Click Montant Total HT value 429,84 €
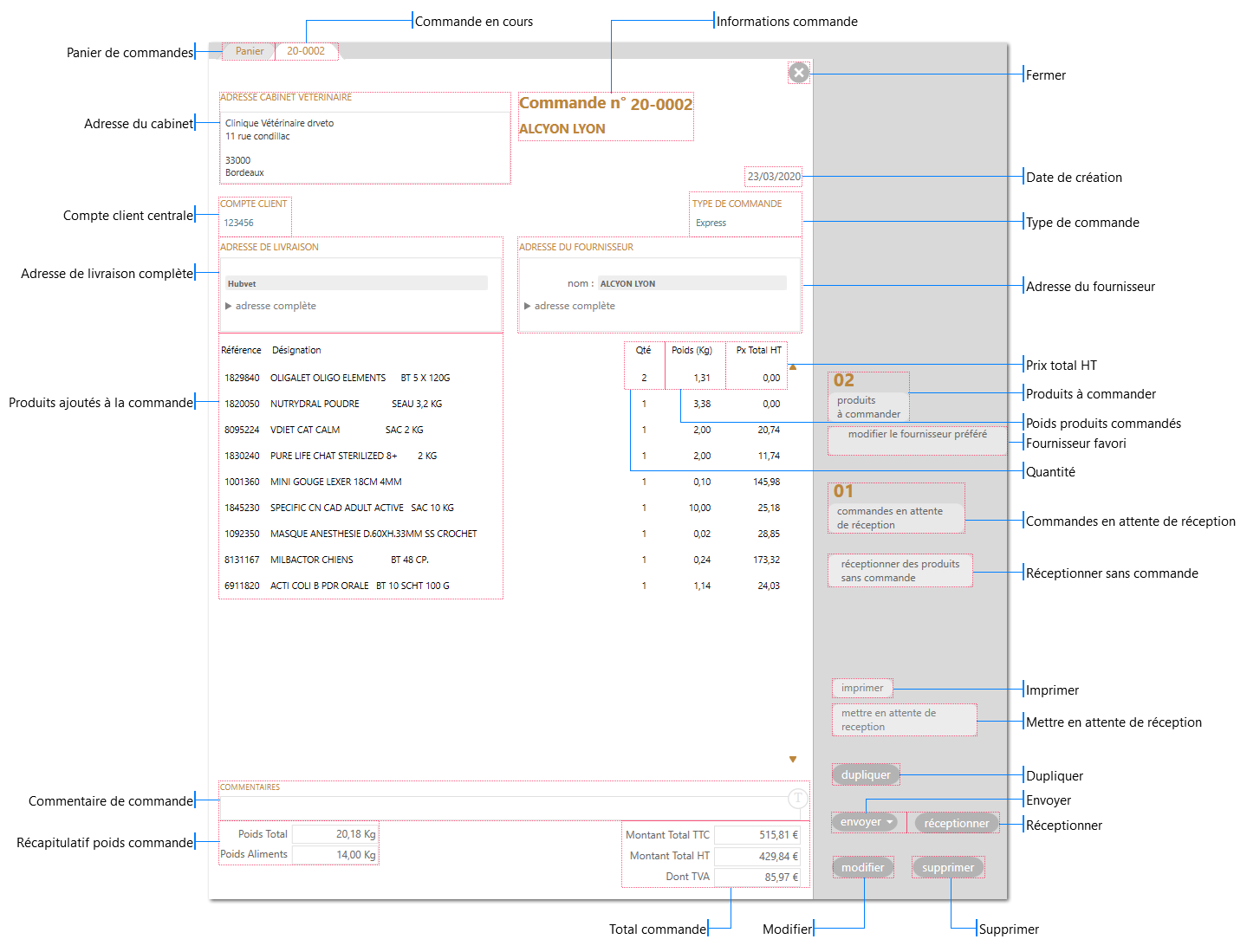 coord(757,856)
